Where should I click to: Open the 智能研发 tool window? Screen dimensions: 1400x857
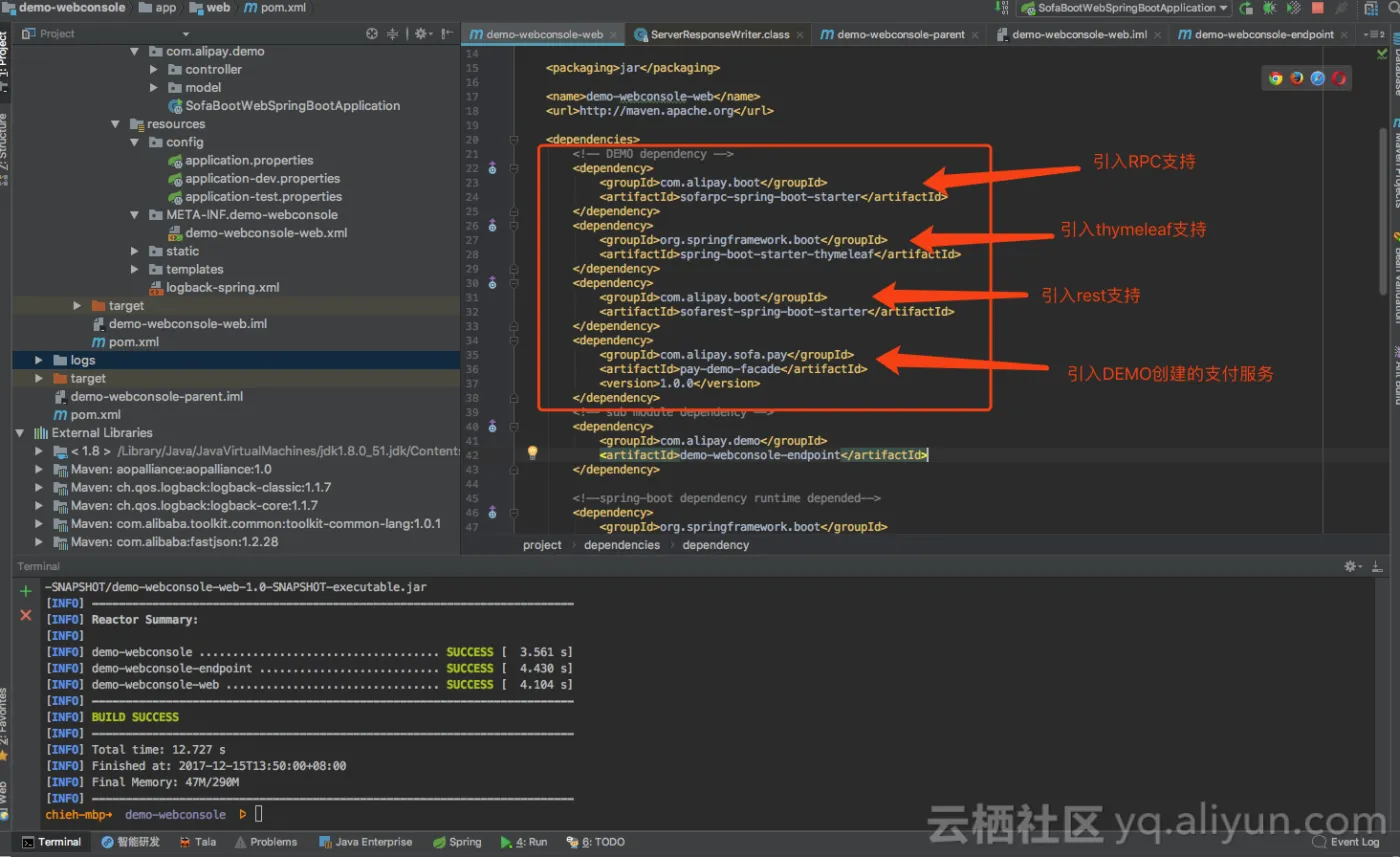click(130, 842)
